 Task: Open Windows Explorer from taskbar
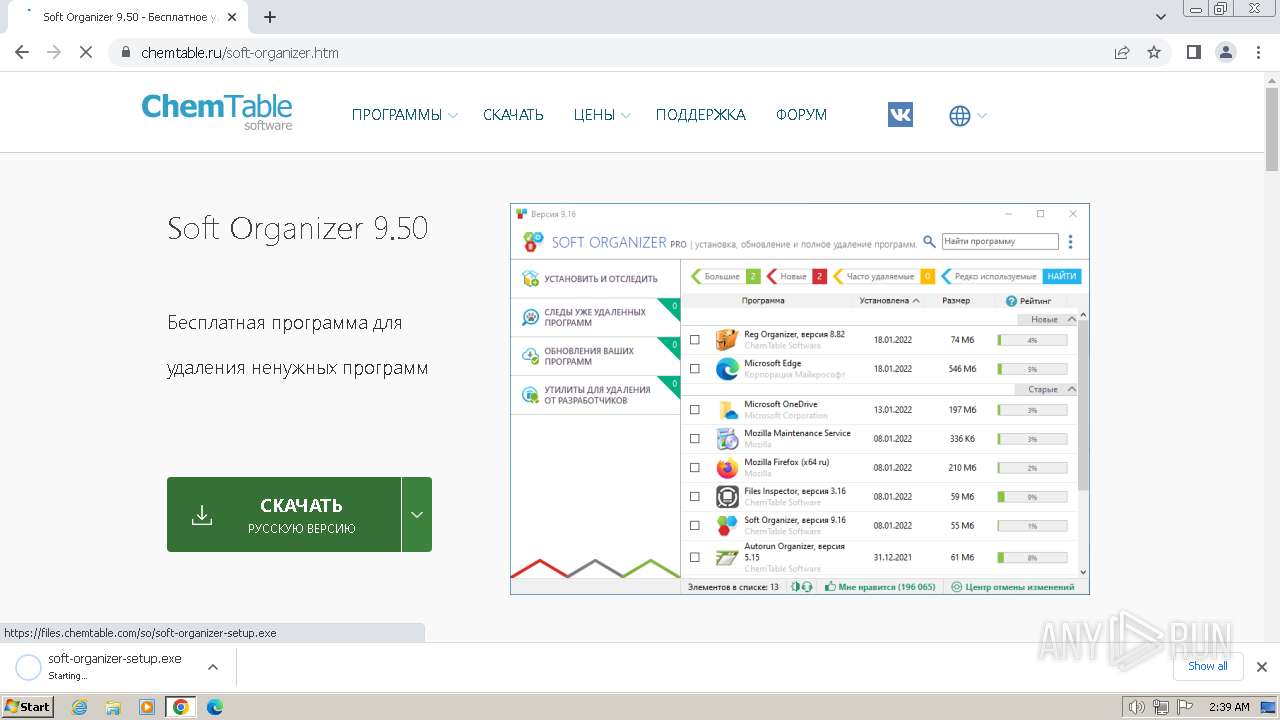113,707
